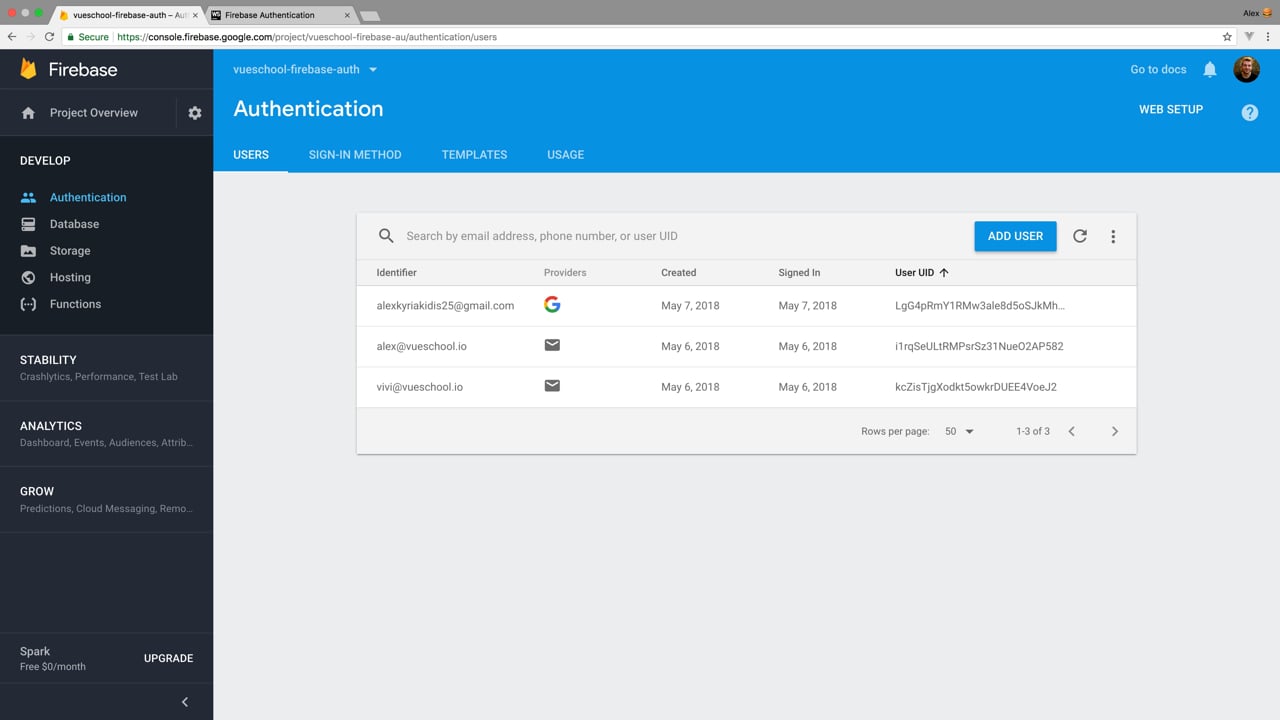Click the Functions brackets icon

28,304
